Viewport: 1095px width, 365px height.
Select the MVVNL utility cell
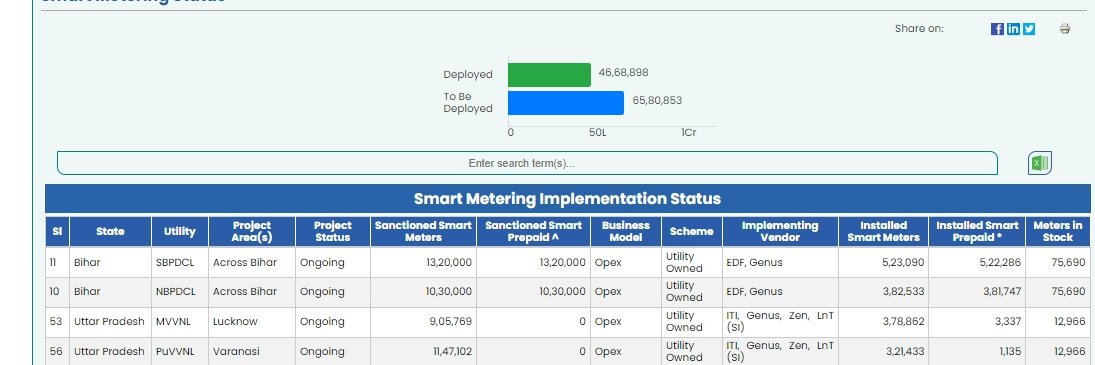coord(180,322)
